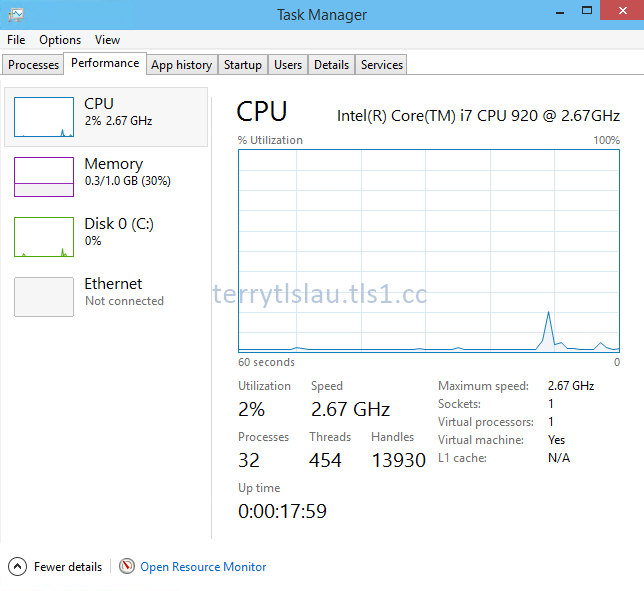This screenshot has height=591, width=644.
Task: Open the View menu
Action: pos(107,40)
